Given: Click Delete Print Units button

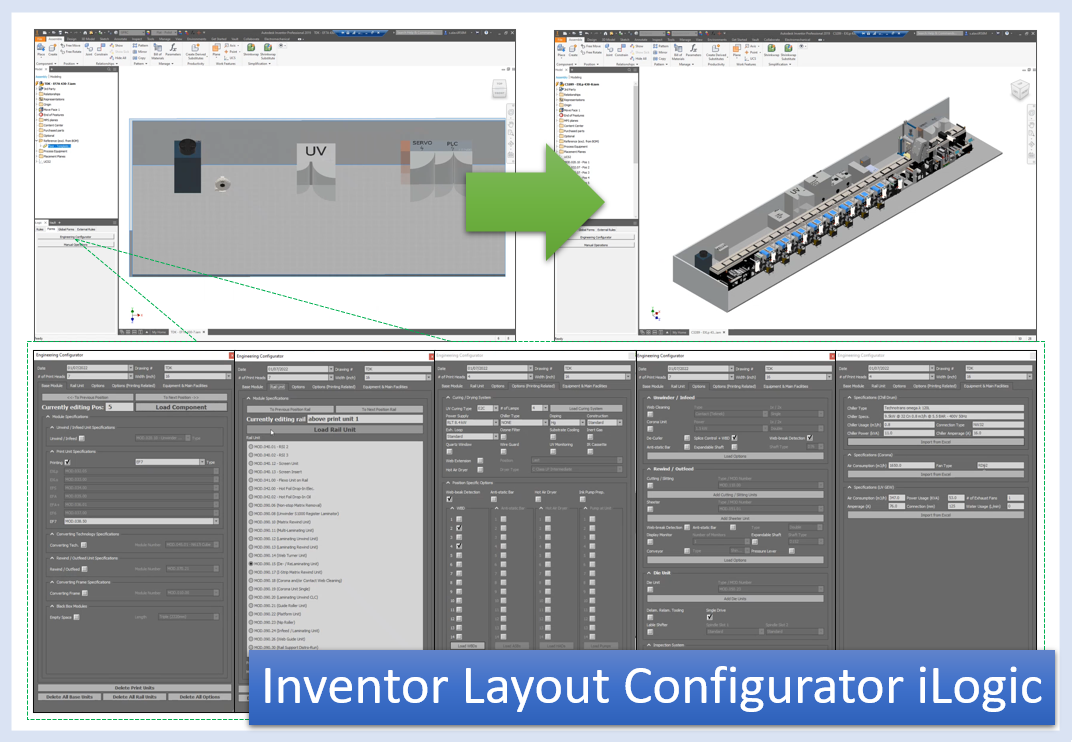Looking at the screenshot, I should (135, 688).
